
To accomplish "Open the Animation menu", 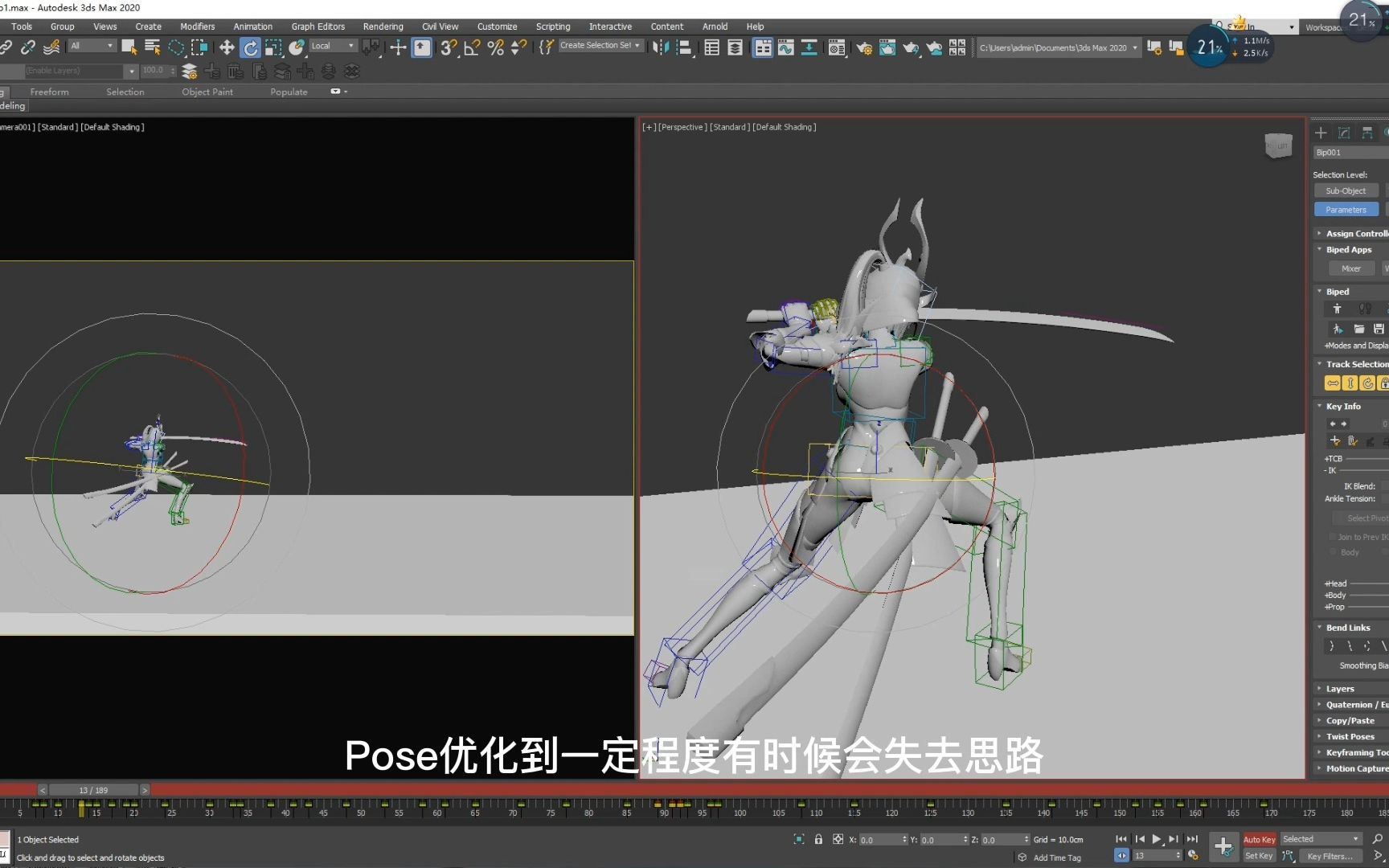I will point(253,27).
